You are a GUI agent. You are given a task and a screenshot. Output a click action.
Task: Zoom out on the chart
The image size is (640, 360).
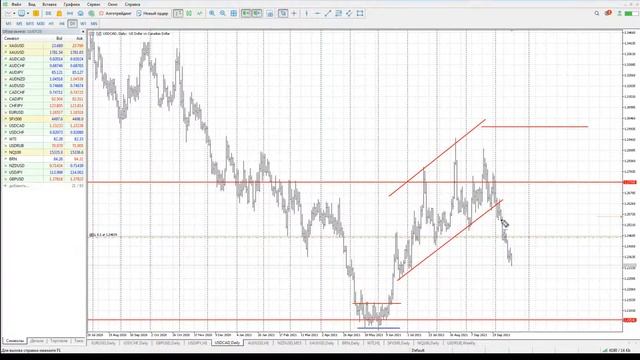coord(222,13)
